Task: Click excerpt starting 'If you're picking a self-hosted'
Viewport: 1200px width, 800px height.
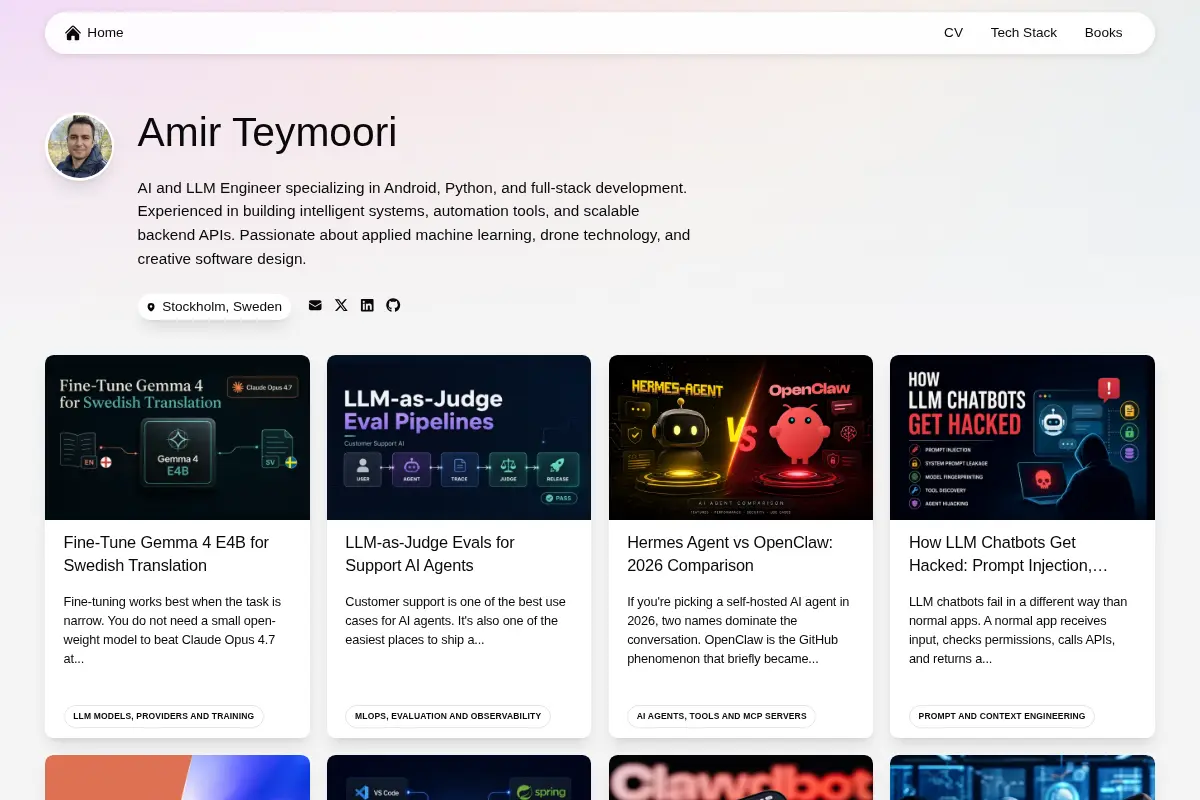Action: pyautogui.click(x=738, y=630)
